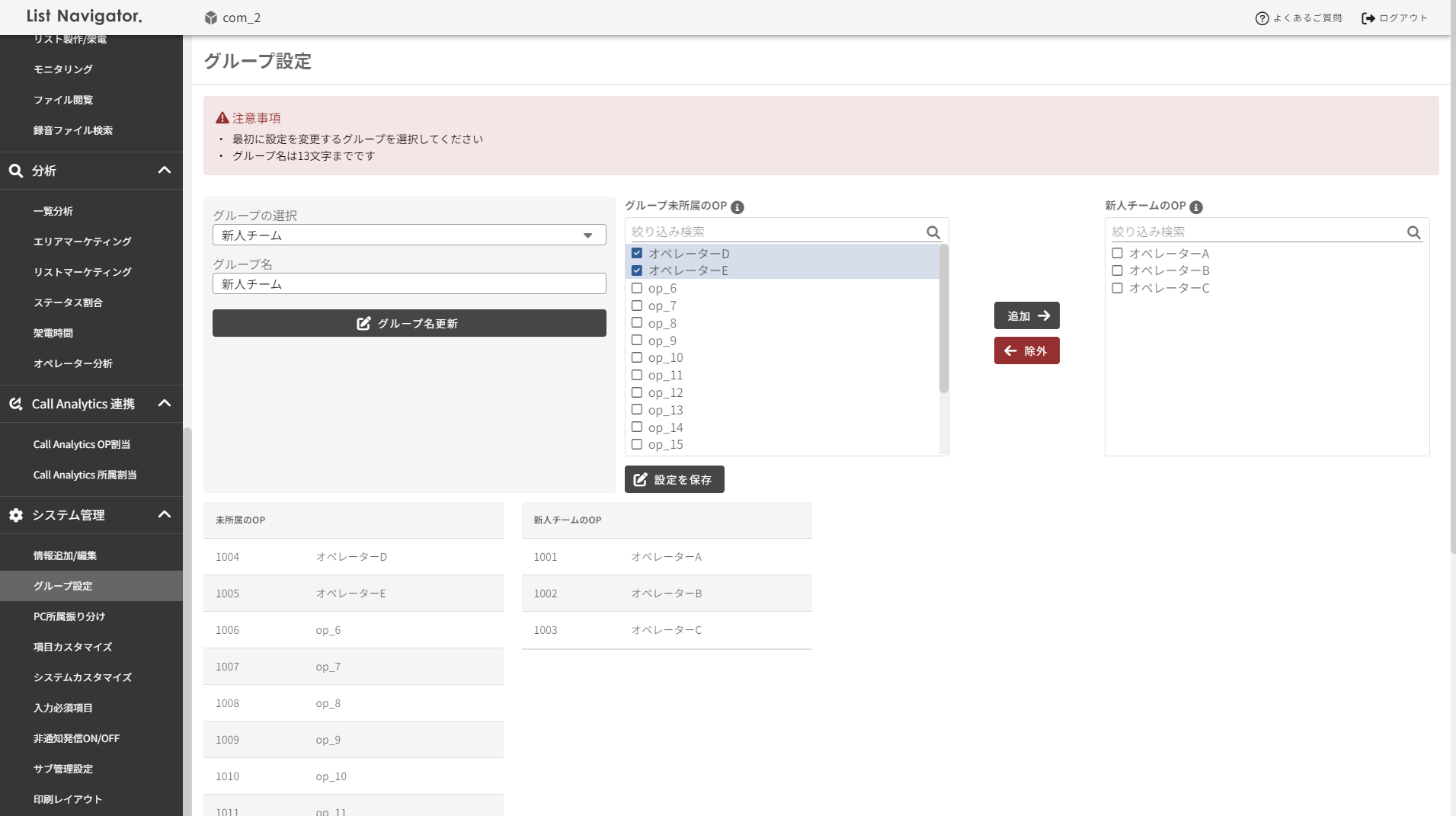This screenshot has width=1456, height=816.
Task: Check the op_10 checkbox
Action: coord(637,357)
